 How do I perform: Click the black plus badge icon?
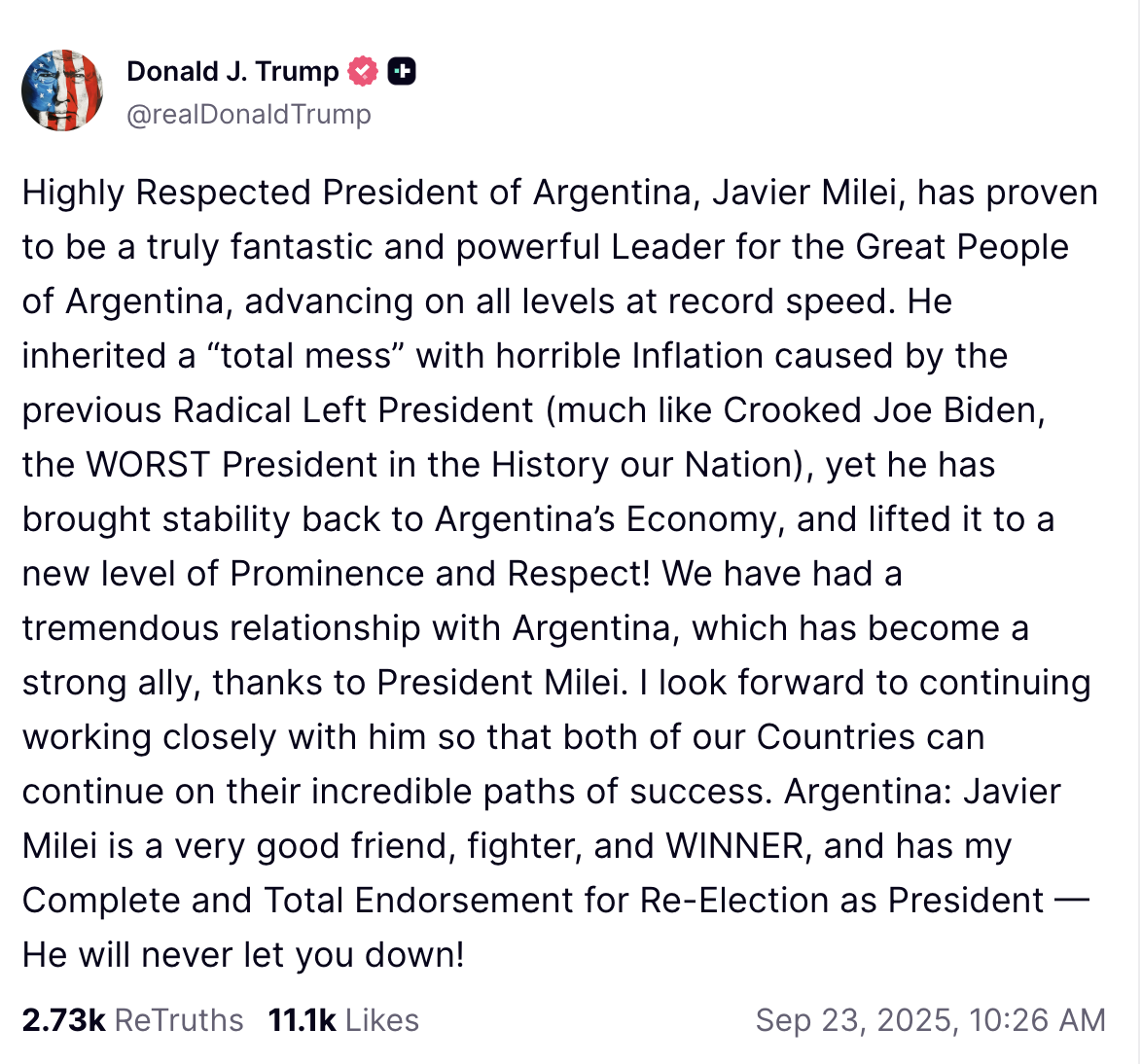click(402, 71)
